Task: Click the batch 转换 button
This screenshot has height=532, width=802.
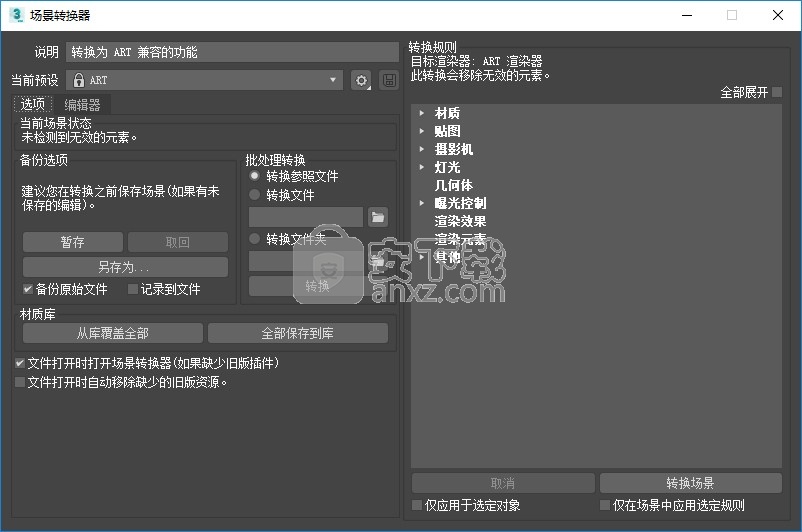Action: click(x=318, y=286)
